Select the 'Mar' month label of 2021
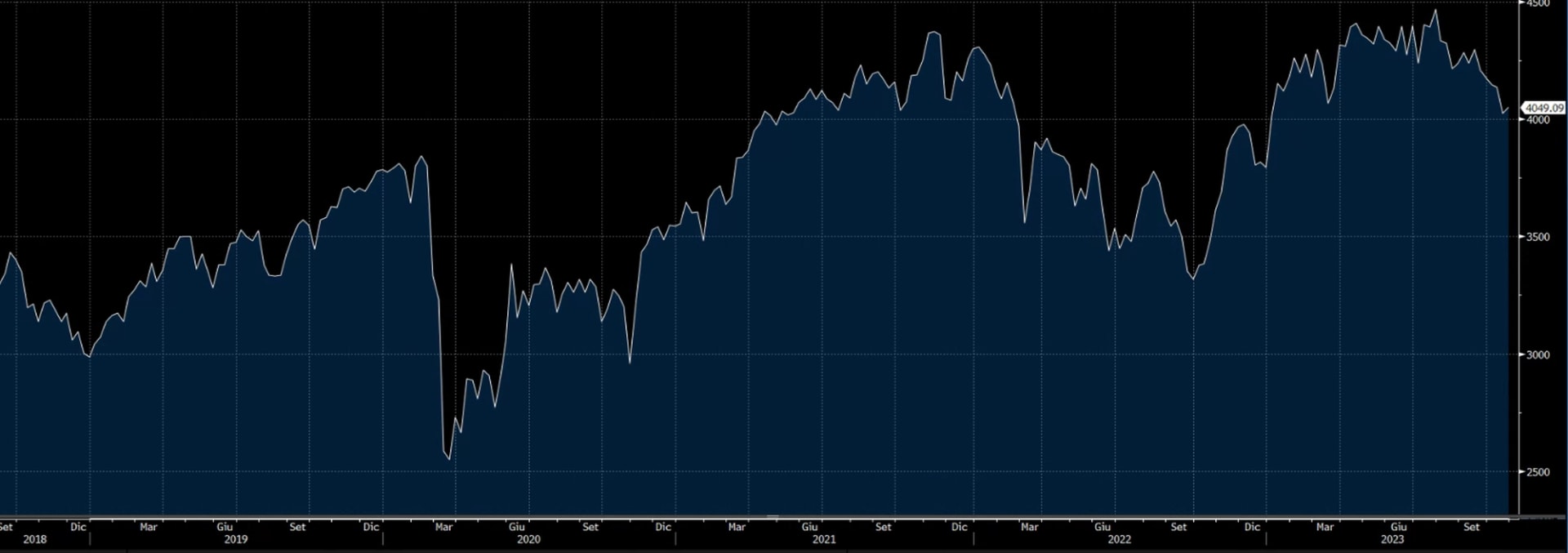 [x=737, y=527]
